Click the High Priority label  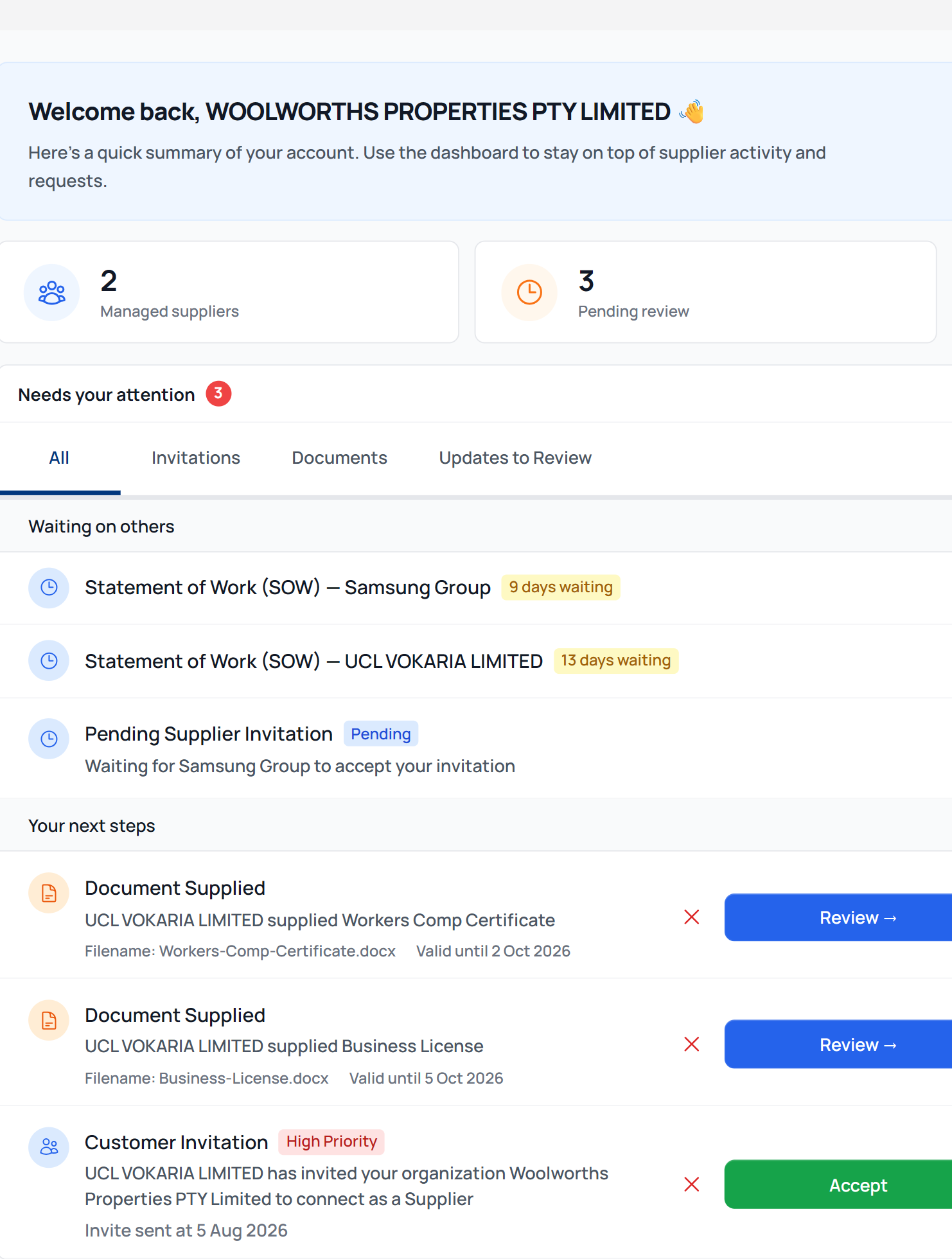click(x=331, y=1141)
